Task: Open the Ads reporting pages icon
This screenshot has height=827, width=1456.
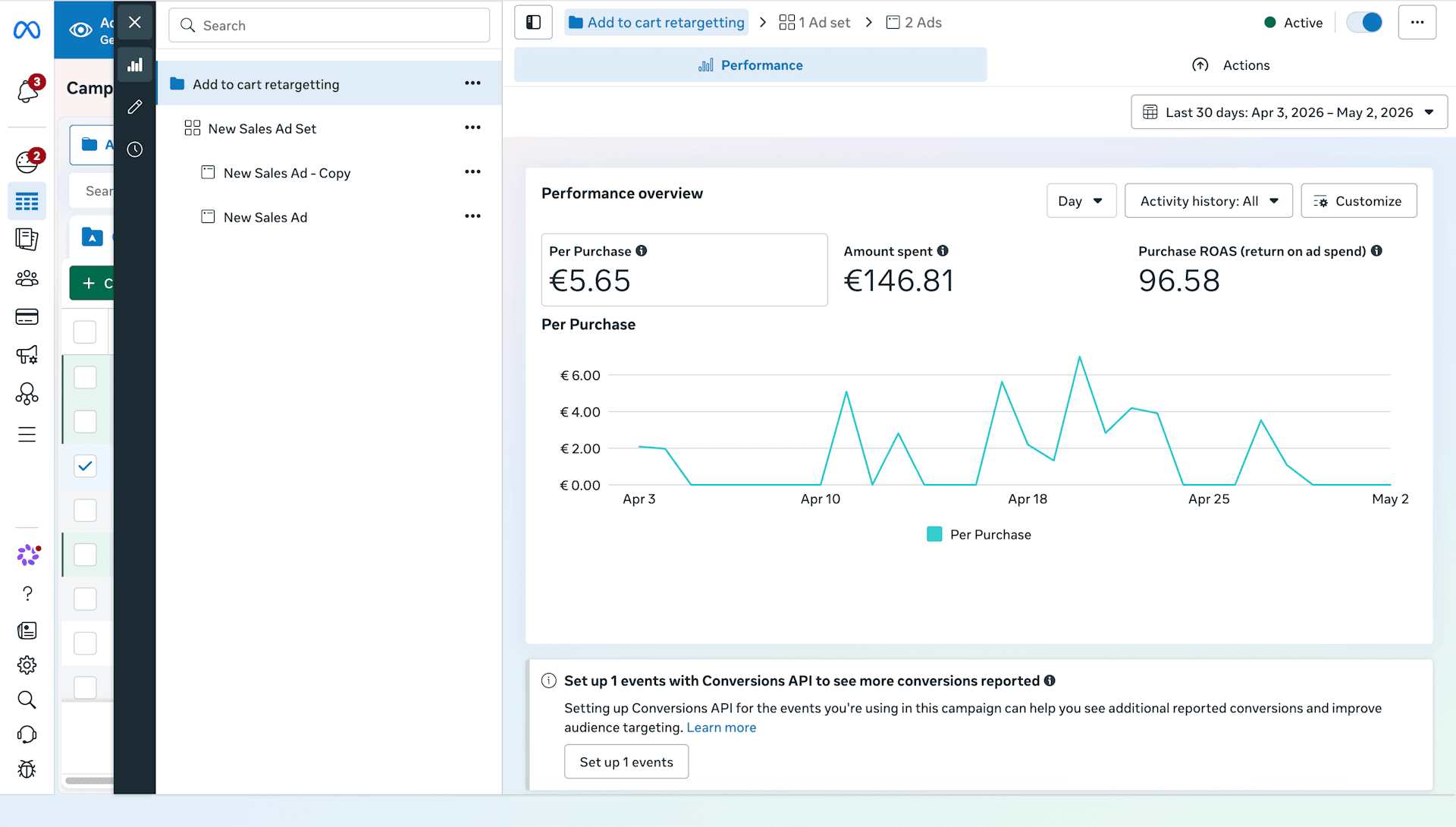Action: (x=27, y=239)
